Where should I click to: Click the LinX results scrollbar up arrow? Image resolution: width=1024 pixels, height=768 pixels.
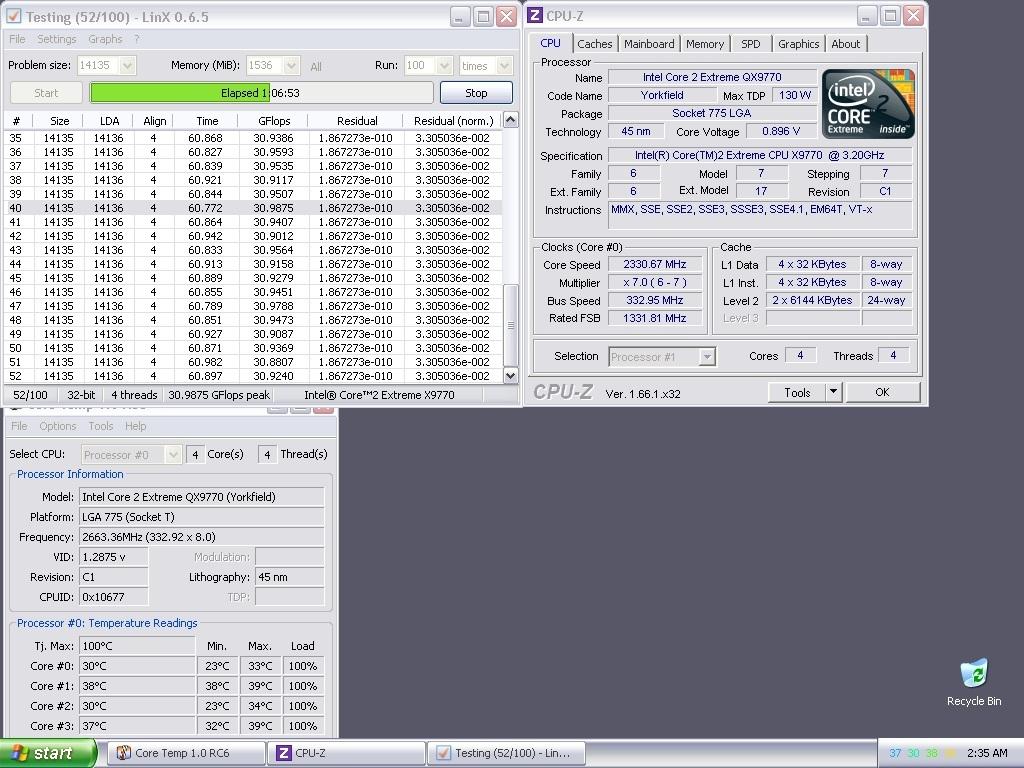(x=511, y=120)
